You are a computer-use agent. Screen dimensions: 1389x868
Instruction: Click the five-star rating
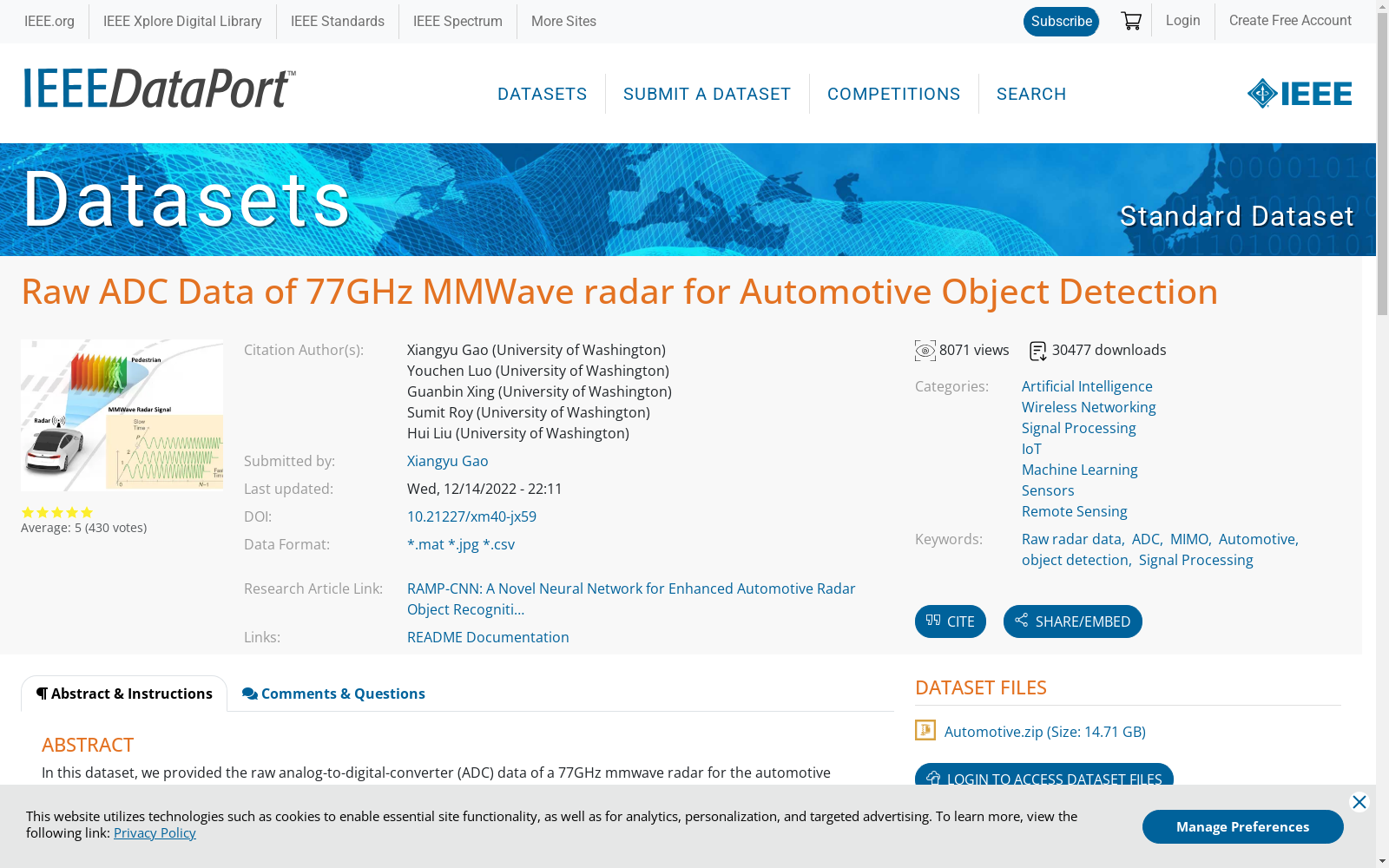[x=57, y=512]
